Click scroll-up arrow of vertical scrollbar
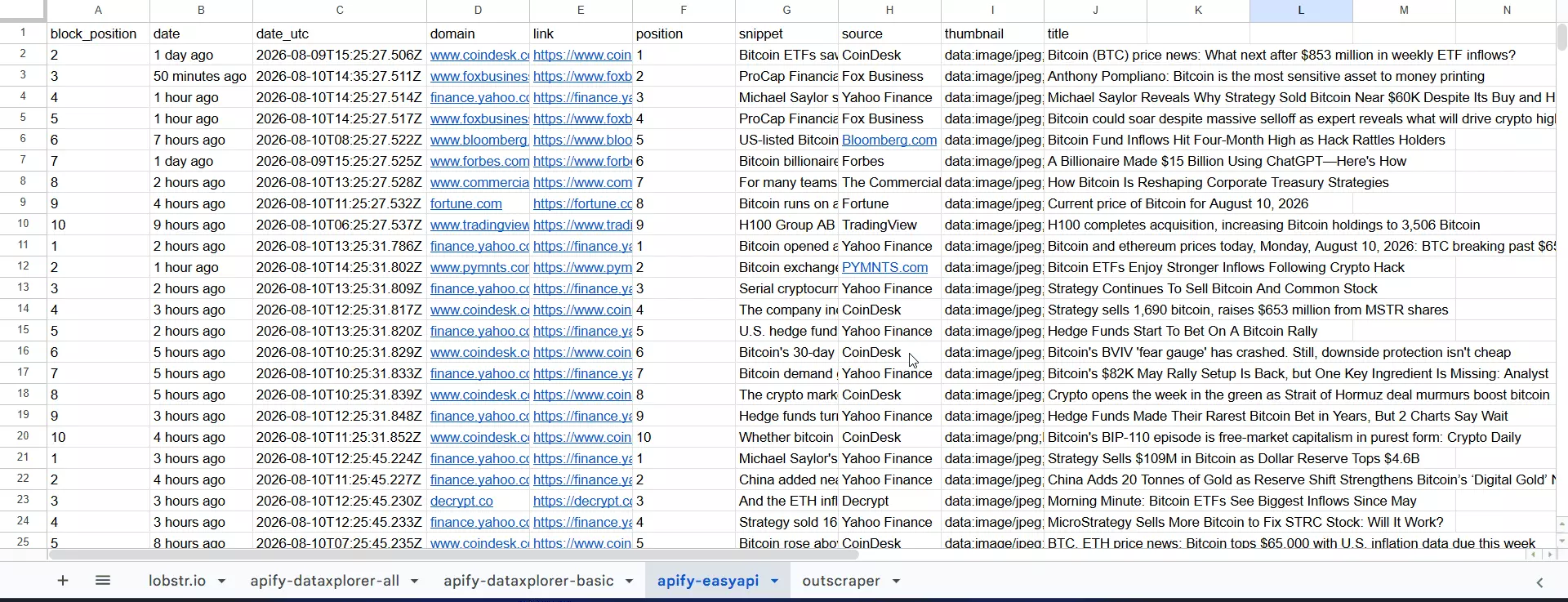 pyautogui.click(x=1561, y=524)
